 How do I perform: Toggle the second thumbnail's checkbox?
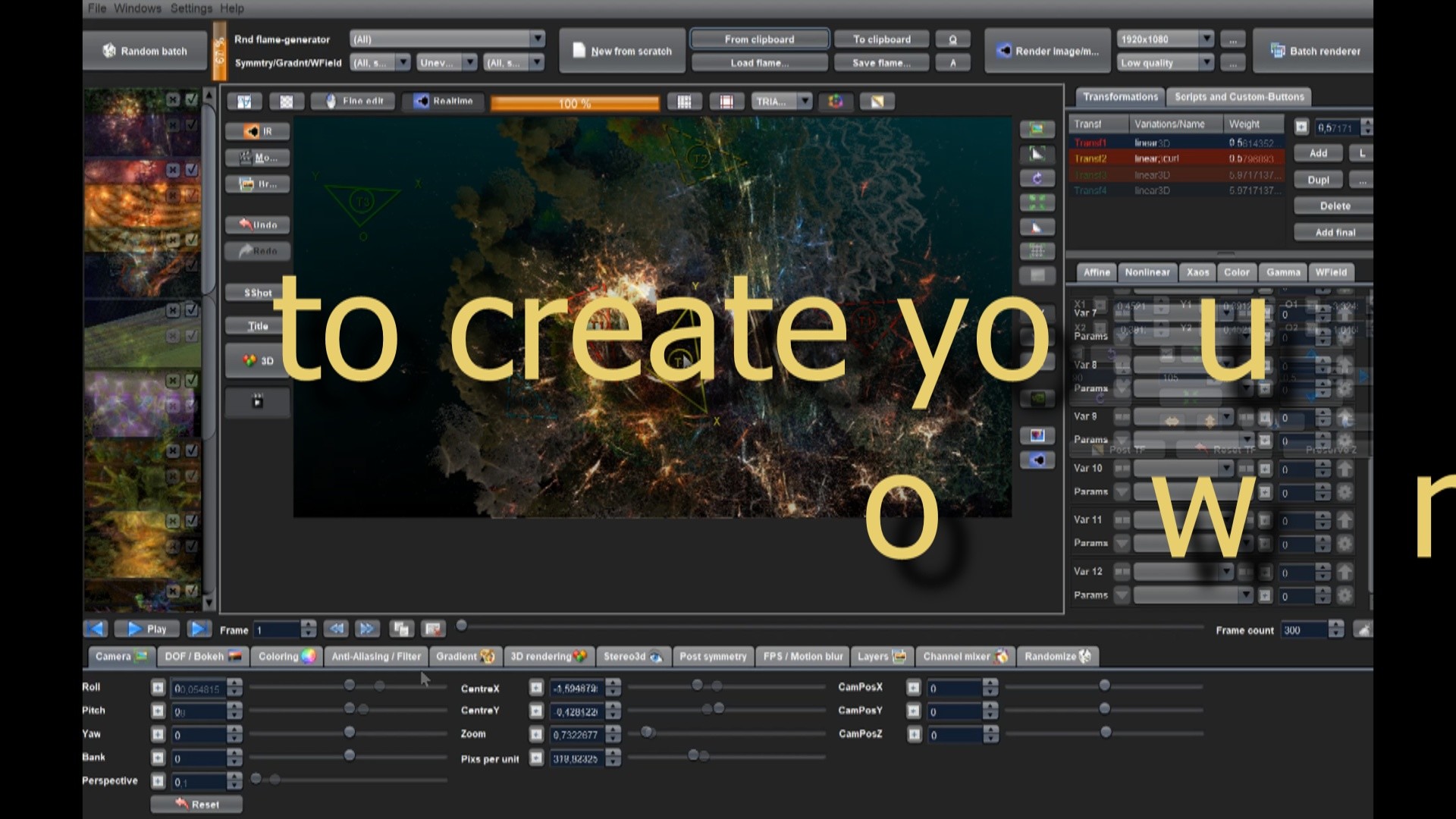point(192,170)
